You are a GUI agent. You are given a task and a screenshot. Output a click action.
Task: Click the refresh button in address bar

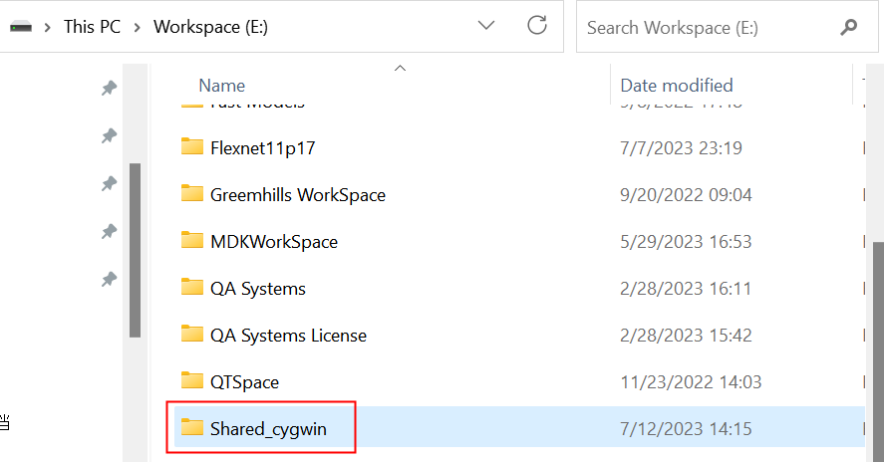pos(537,27)
